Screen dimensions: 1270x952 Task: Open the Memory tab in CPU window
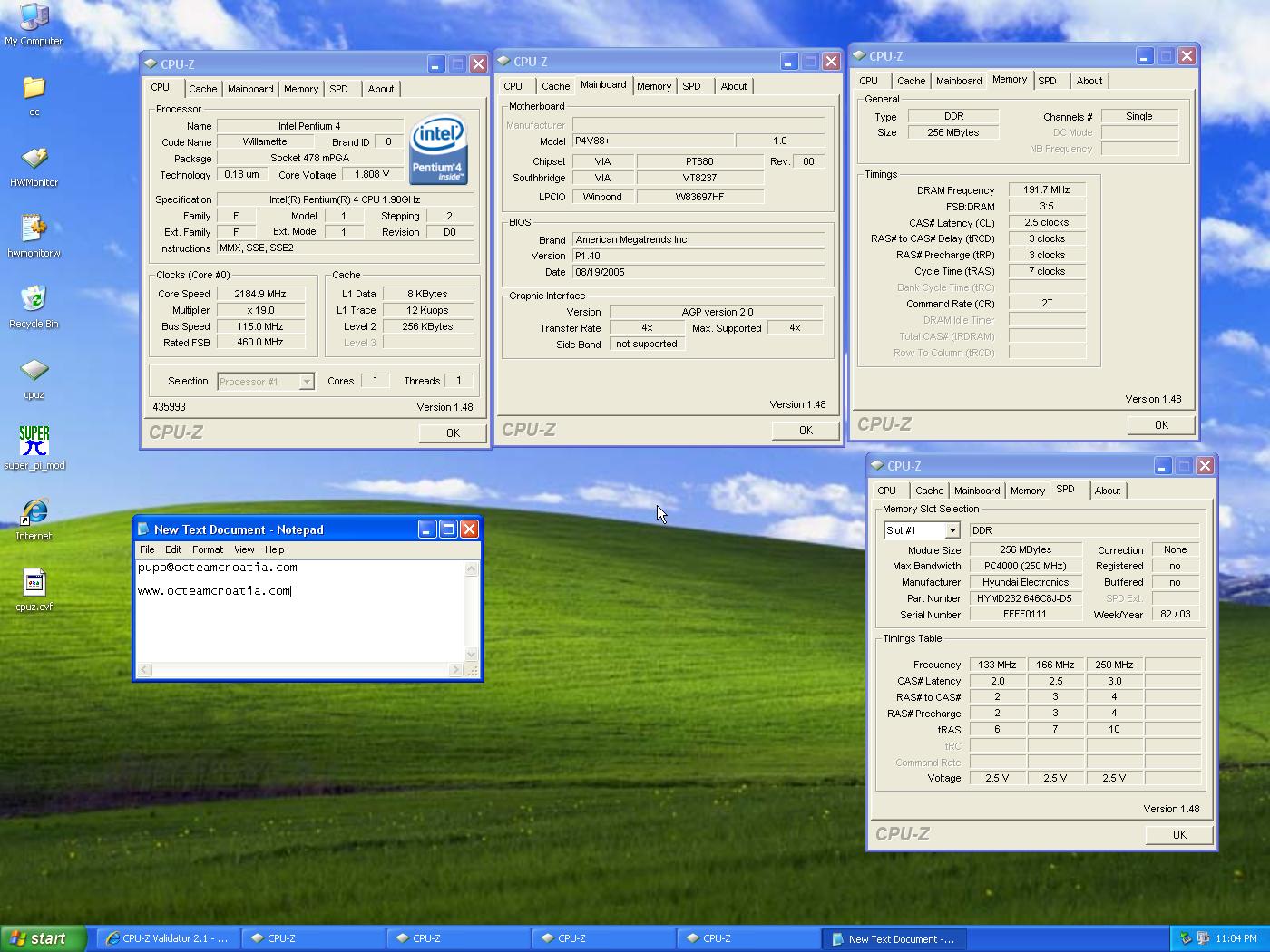[301, 89]
